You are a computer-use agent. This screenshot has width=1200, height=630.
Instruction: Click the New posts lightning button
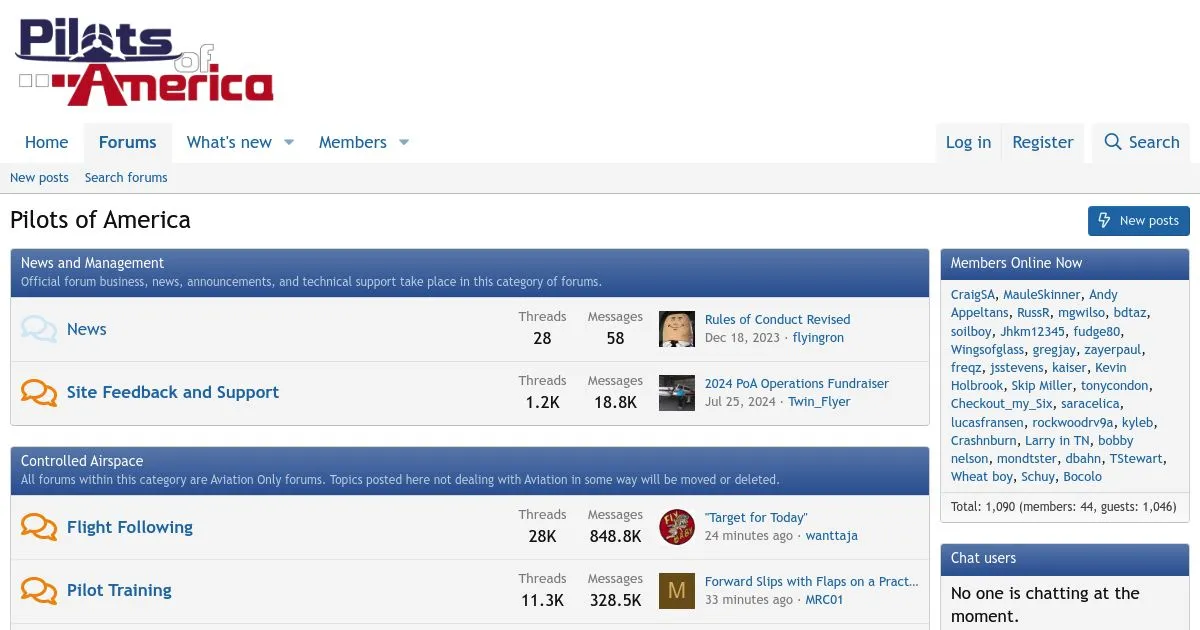pyautogui.click(x=1139, y=221)
